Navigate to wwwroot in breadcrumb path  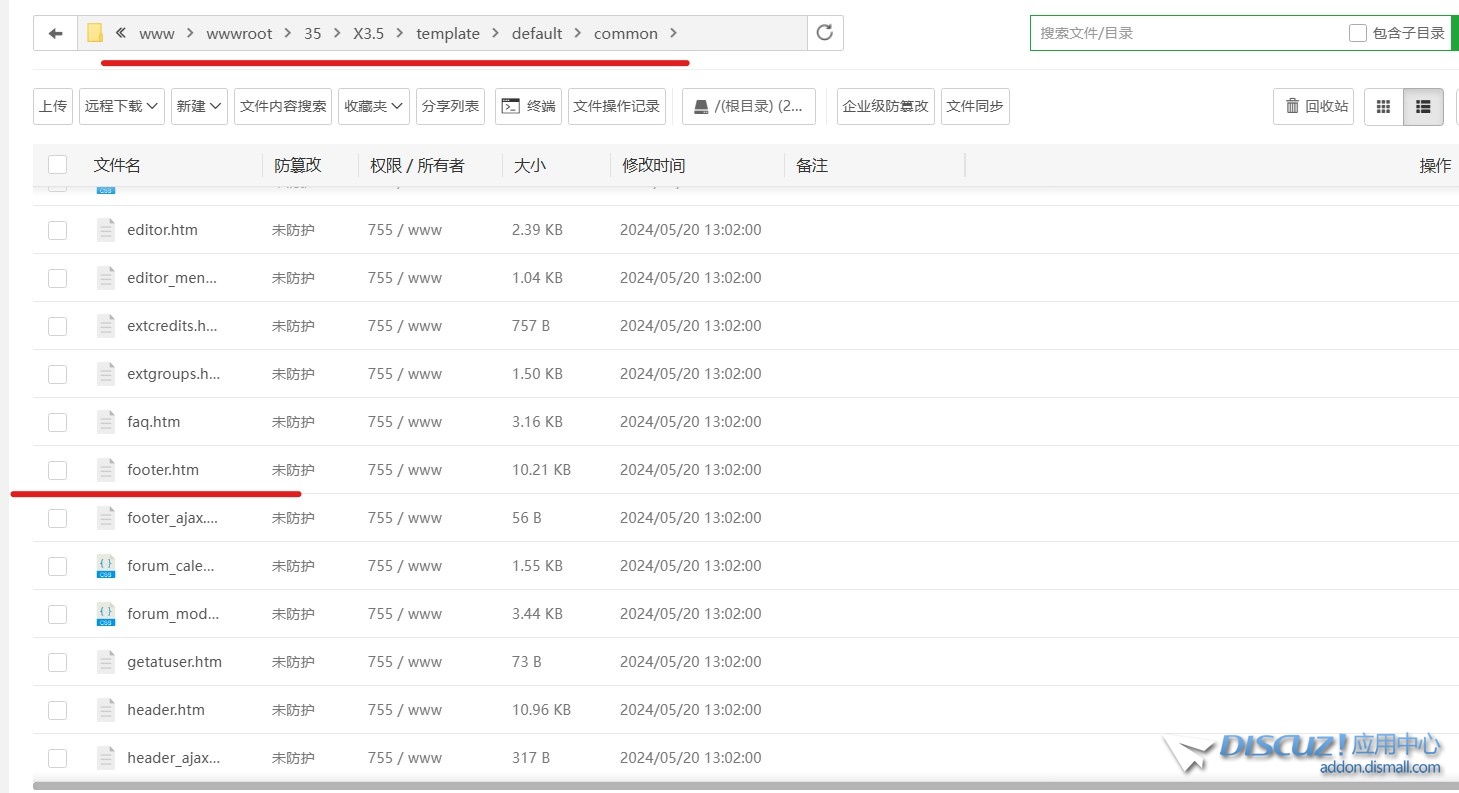[239, 33]
